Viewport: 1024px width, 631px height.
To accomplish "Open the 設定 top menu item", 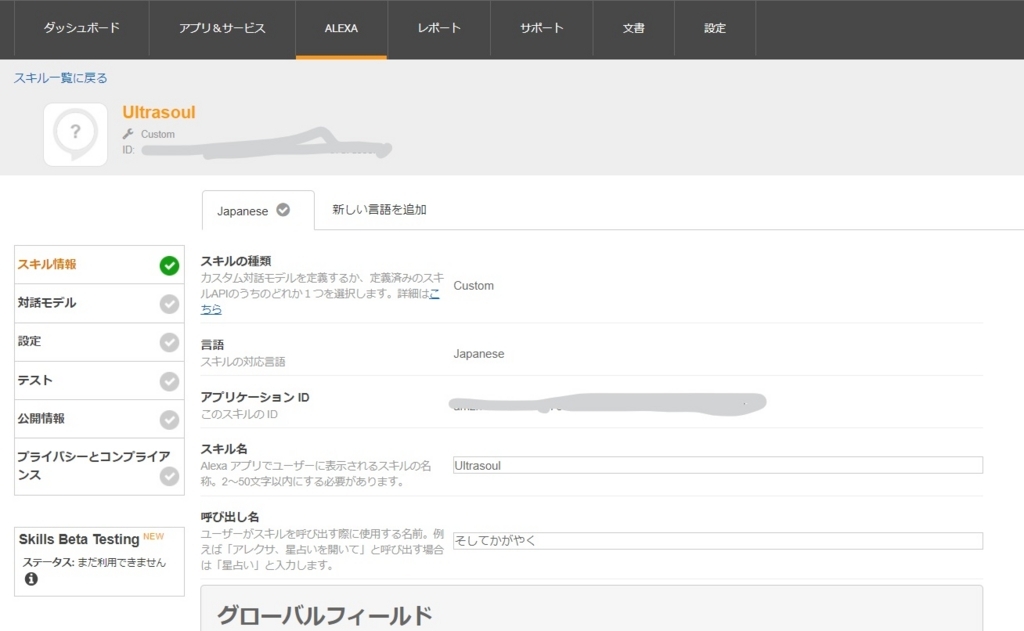I will click(x=714, y=28).
